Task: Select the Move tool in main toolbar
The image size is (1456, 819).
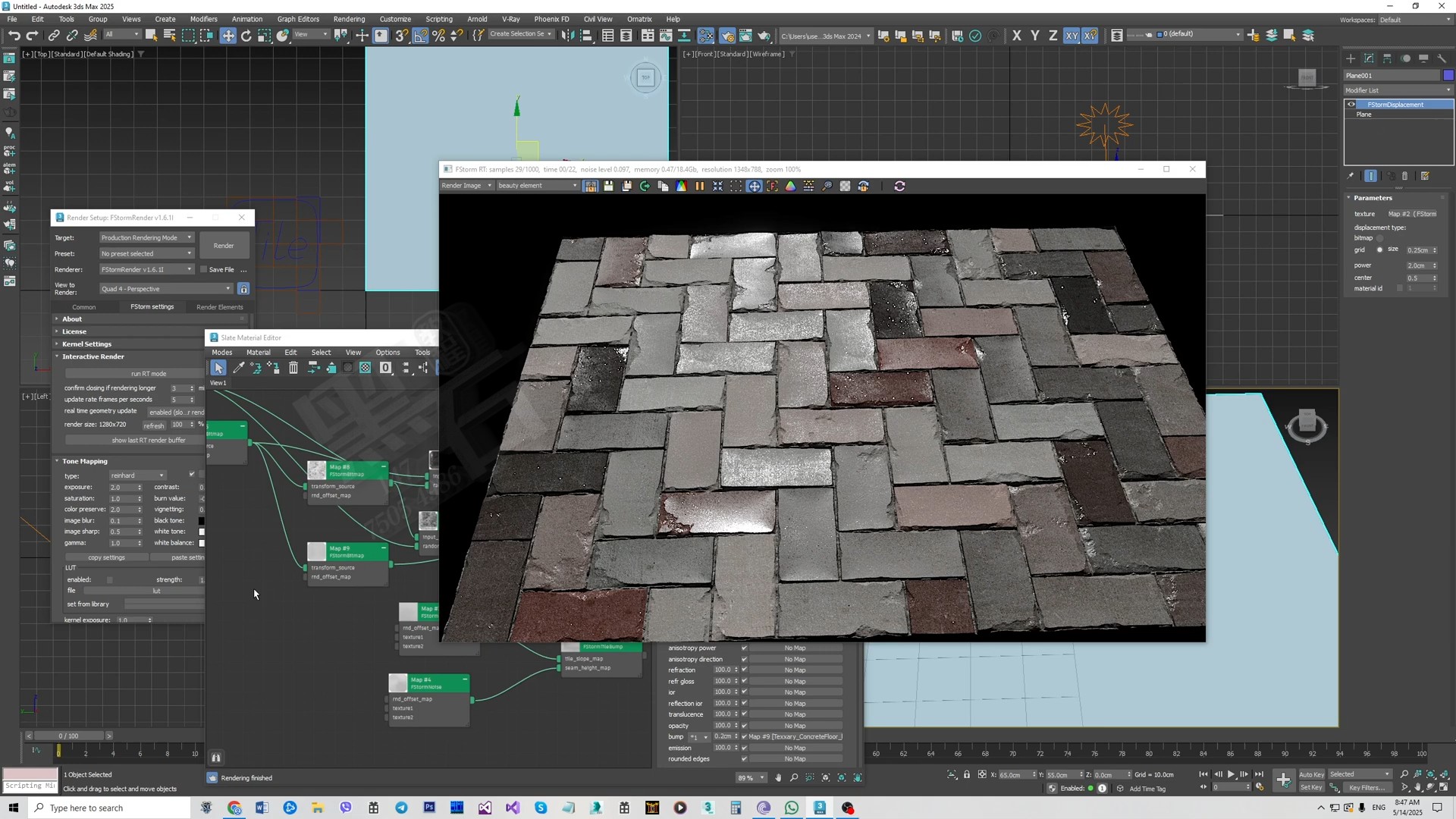Action: tap(227, 36)
